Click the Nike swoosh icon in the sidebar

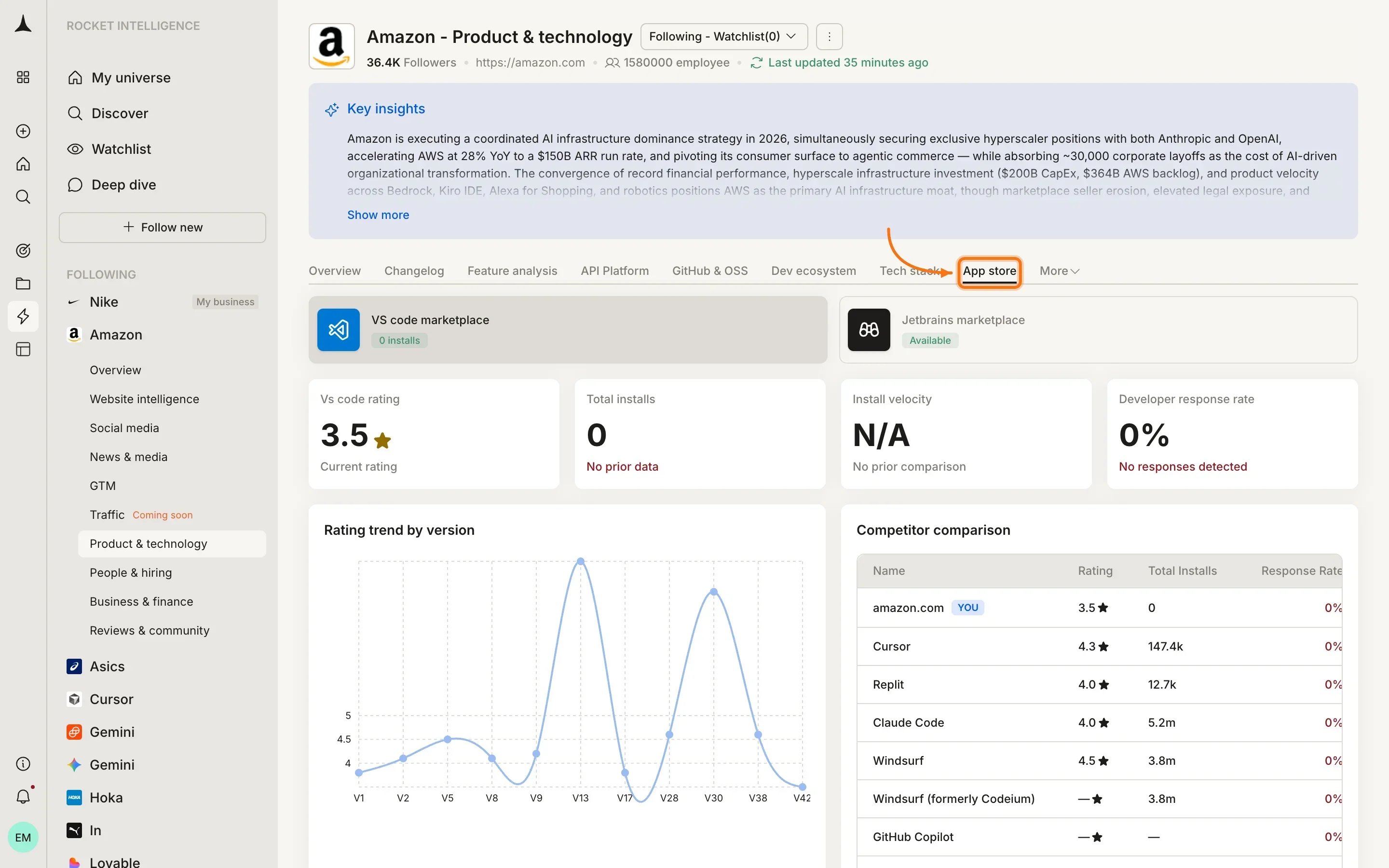[73, 302]
